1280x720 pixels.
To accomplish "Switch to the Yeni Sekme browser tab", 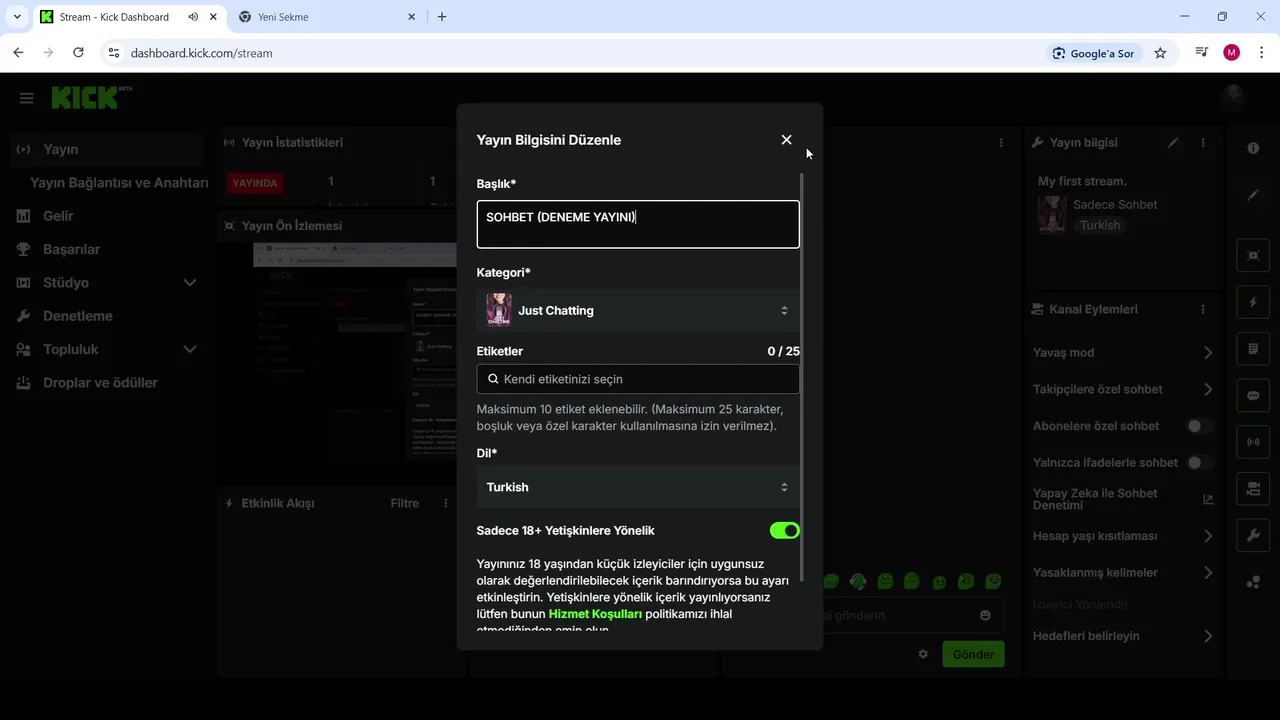I will 328,17.
